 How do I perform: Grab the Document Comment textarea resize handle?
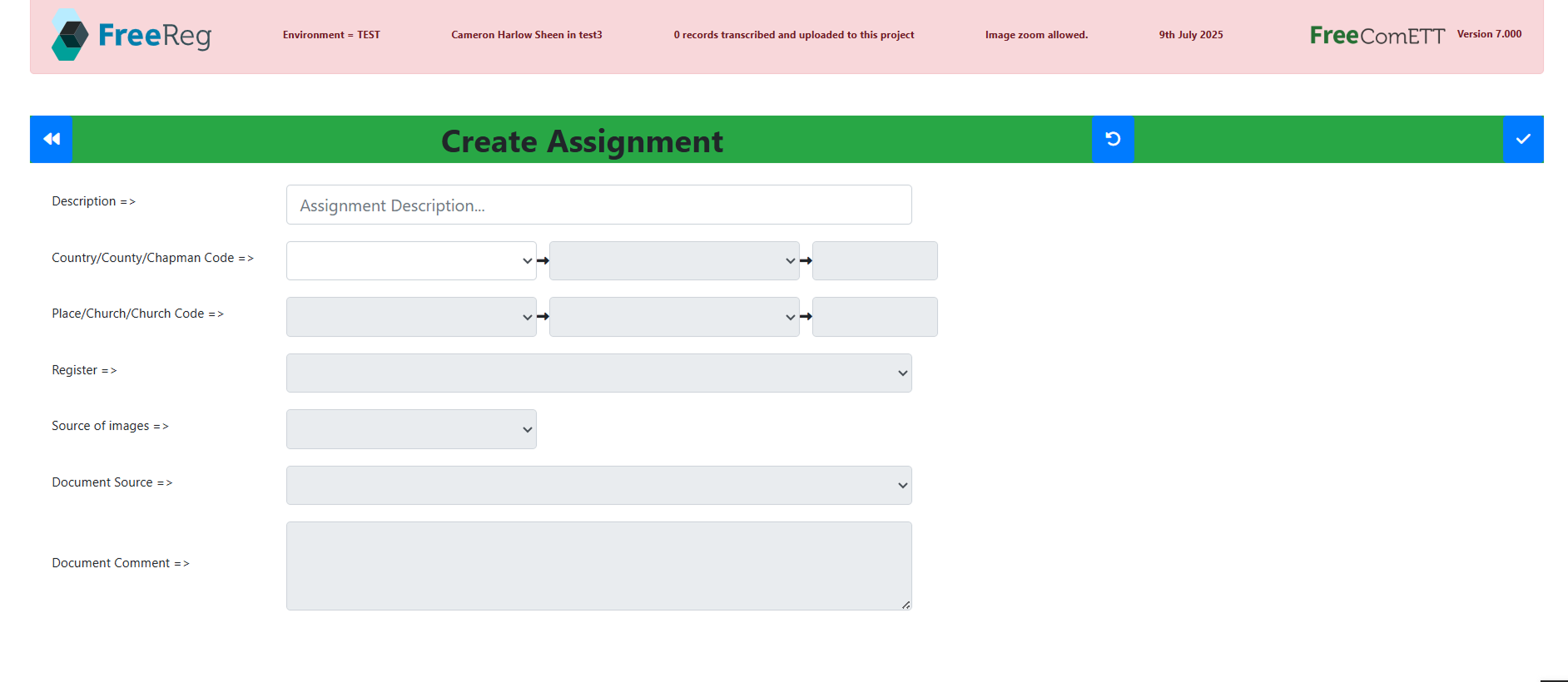point(906,605)
